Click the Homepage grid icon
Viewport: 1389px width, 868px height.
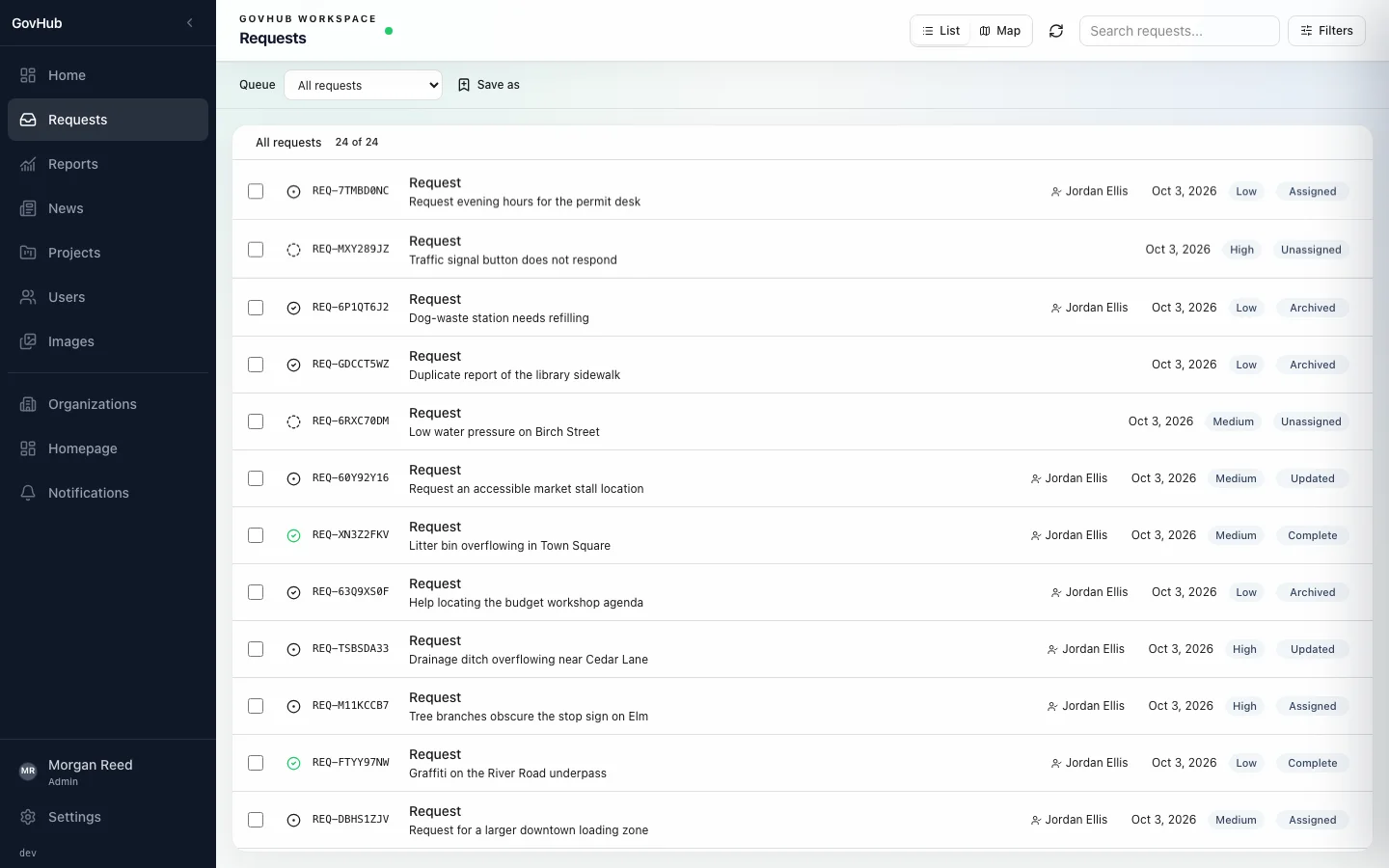(28, 448)
